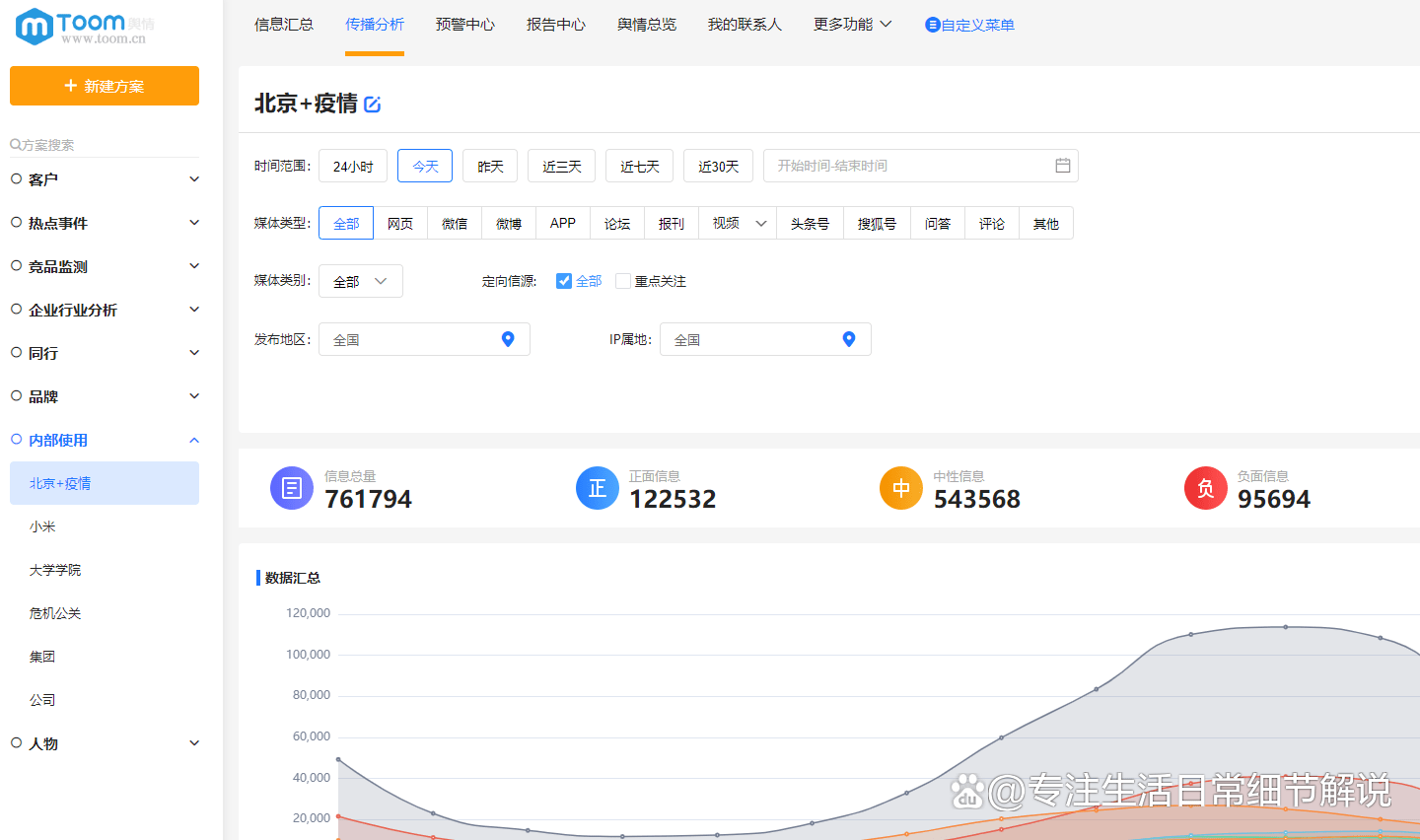This screenshot has width=1420, height=840.
Task: Expand the 客户 sidebar group
Action: [x=194, y=179]
